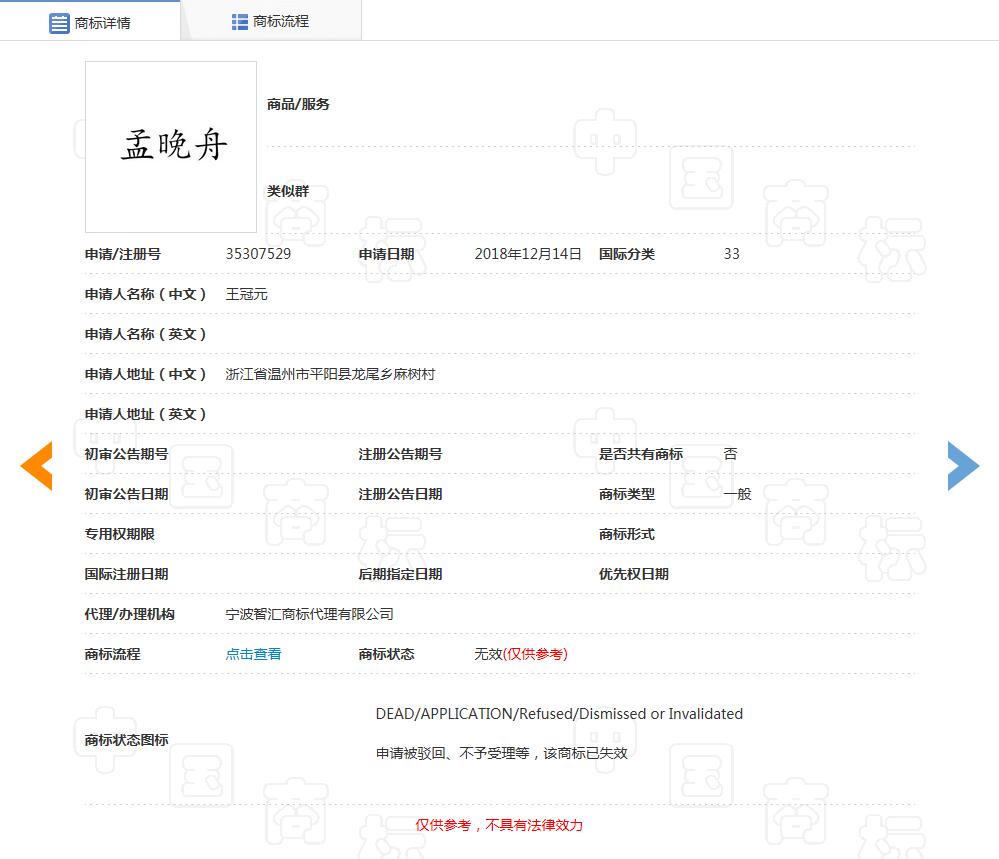Click the trademark type value 一般
Image resolution: width=999 pixels, height=859 pixels.
(737, 494)
